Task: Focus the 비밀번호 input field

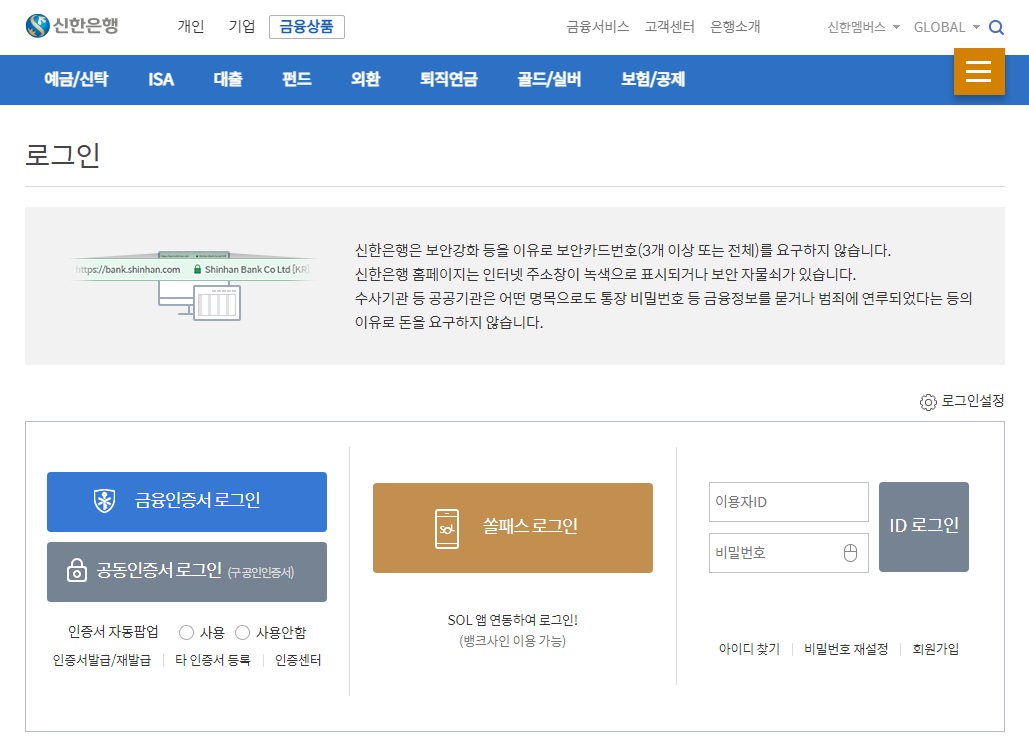Action: pyautogui.click(x=789, y=553)
